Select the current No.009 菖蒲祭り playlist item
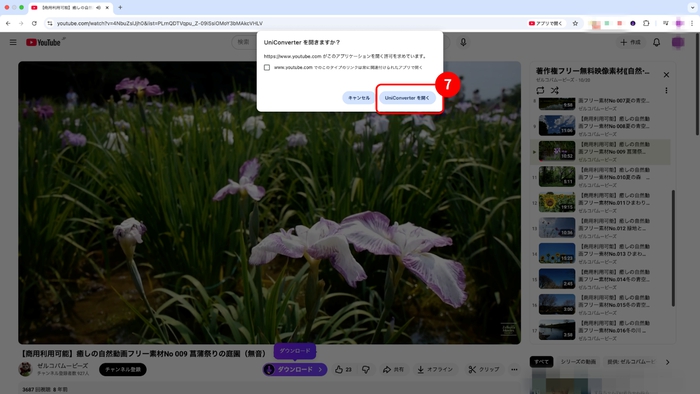 [x=600, y=152]
